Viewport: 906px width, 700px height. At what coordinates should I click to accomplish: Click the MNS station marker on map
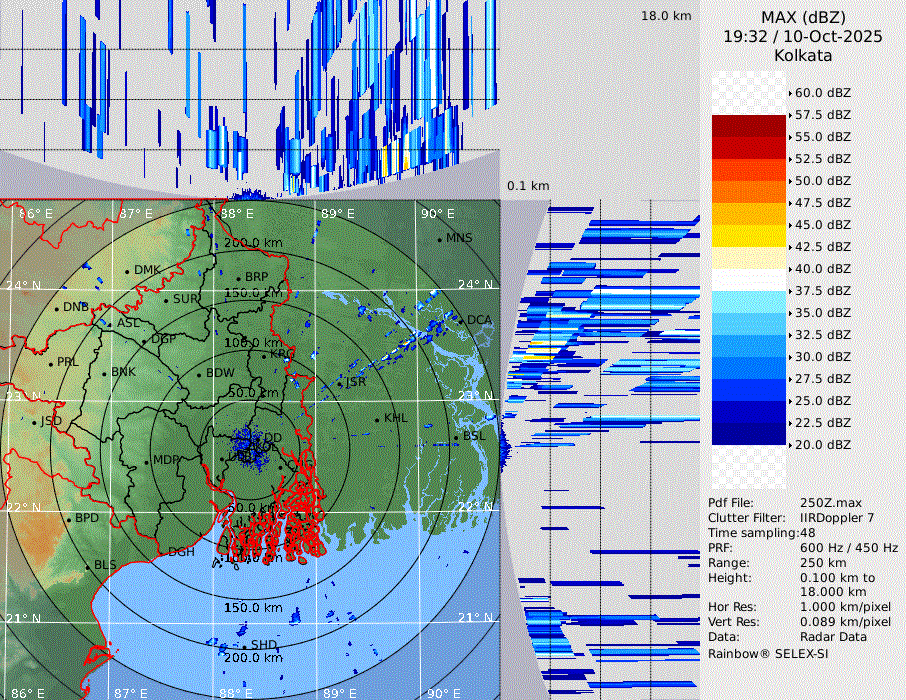click(440, 239)
